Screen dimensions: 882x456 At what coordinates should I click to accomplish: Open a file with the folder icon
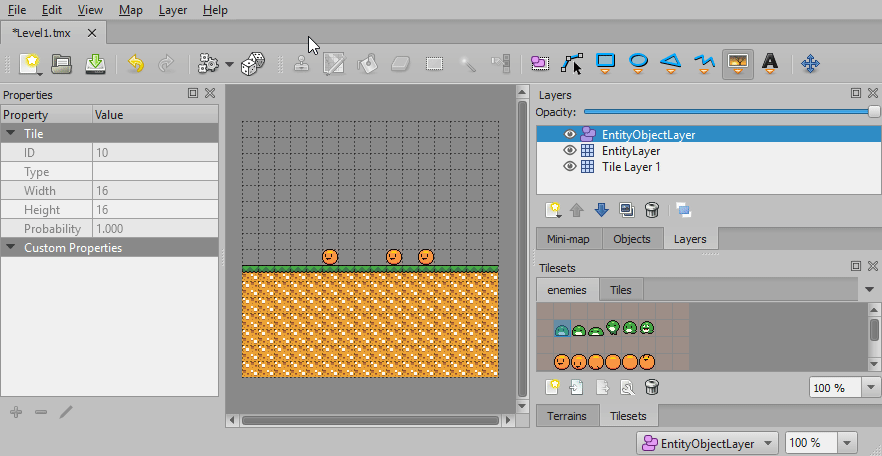pyautogui.click(x=62, y=64)
